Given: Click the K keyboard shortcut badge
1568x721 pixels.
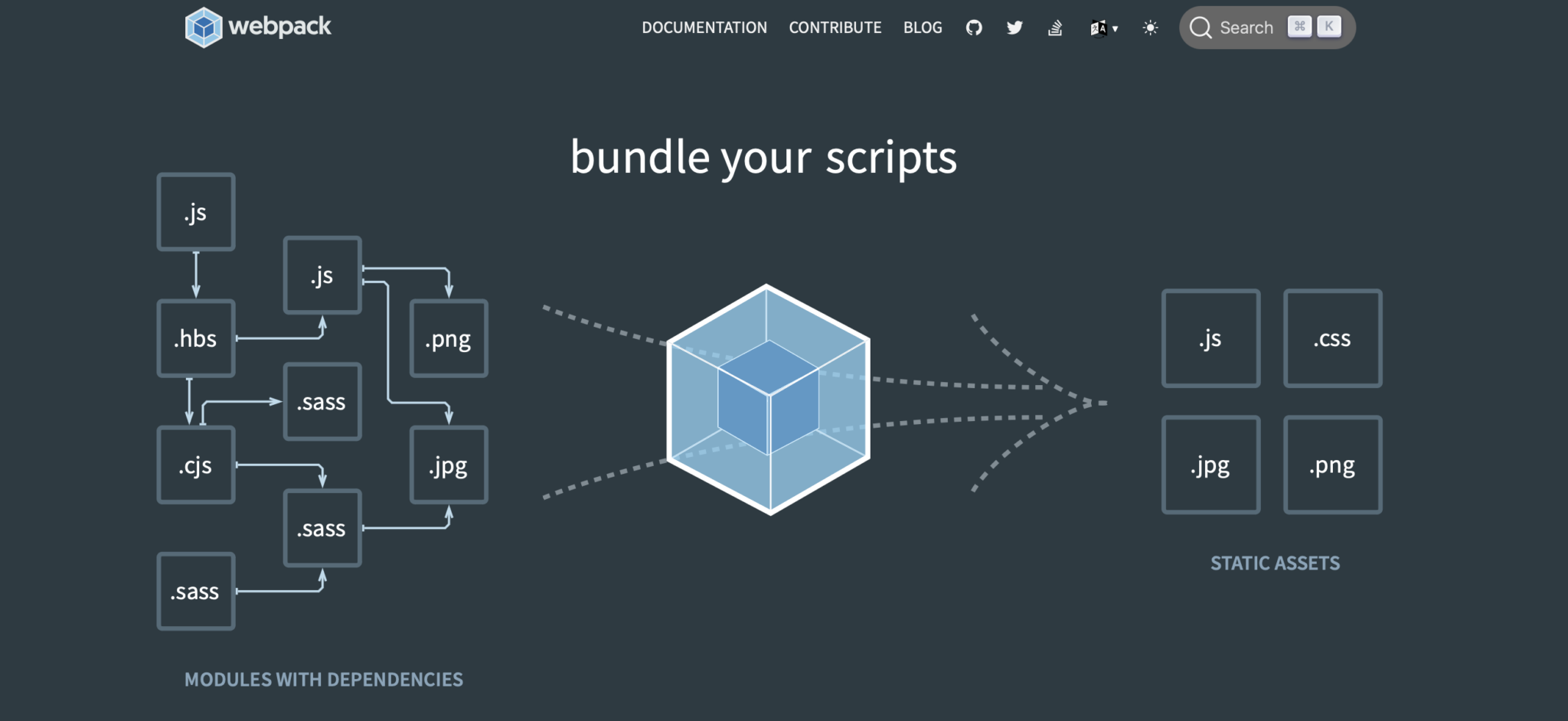Looking at the screenshot, I should tap(1329, 27).
